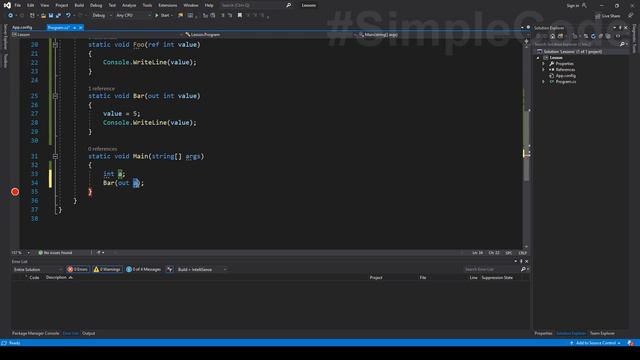Viewport: 640px width, 360px height.
Task: Click the Sign in account icon
Action: coord(584,5)
